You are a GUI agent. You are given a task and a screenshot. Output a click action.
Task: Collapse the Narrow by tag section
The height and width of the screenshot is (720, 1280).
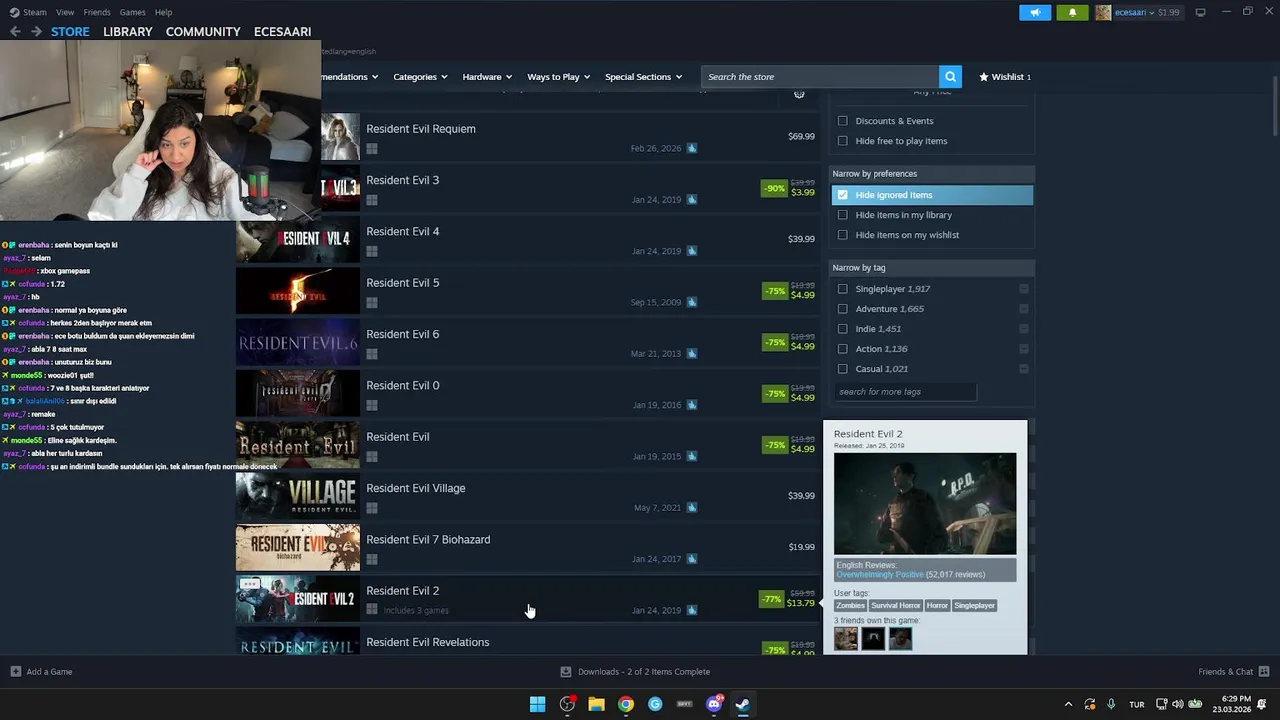coord(932,268)
